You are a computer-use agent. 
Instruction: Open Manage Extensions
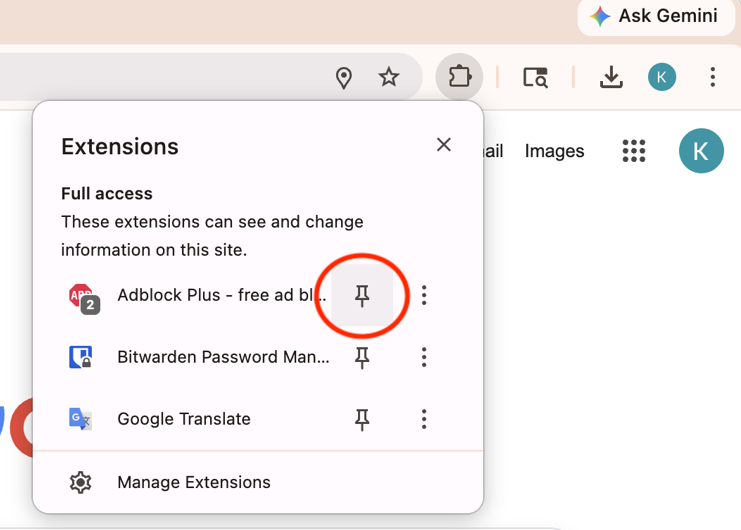[193, 482]
